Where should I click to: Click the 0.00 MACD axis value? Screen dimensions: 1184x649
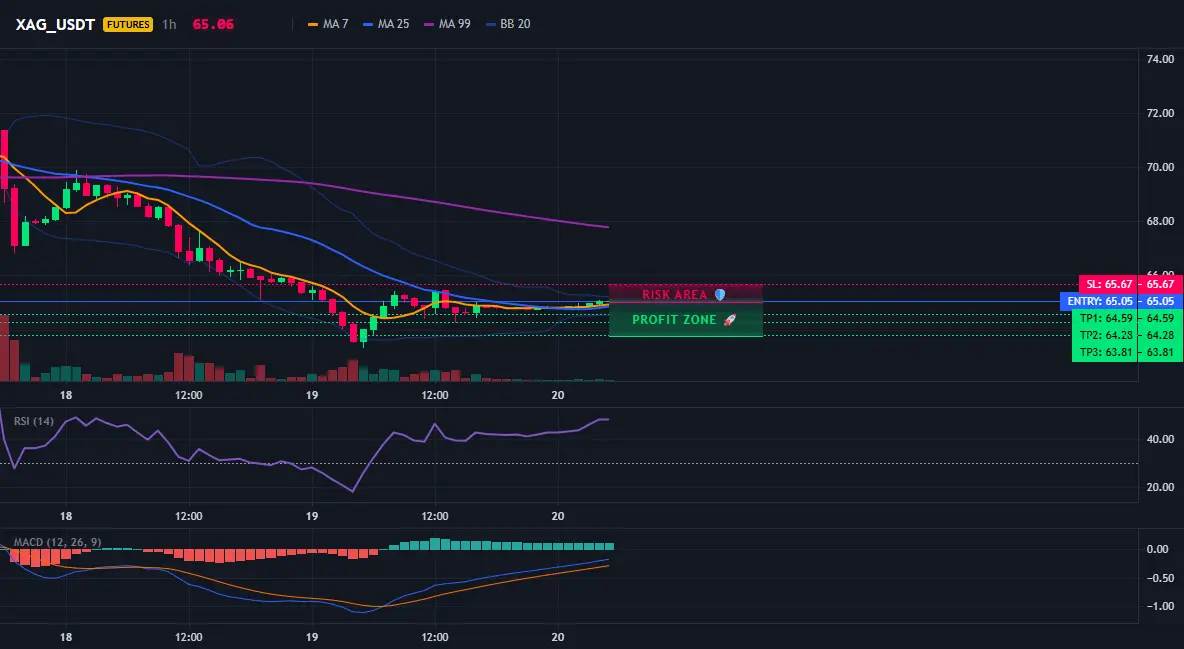pos(1158,549)
